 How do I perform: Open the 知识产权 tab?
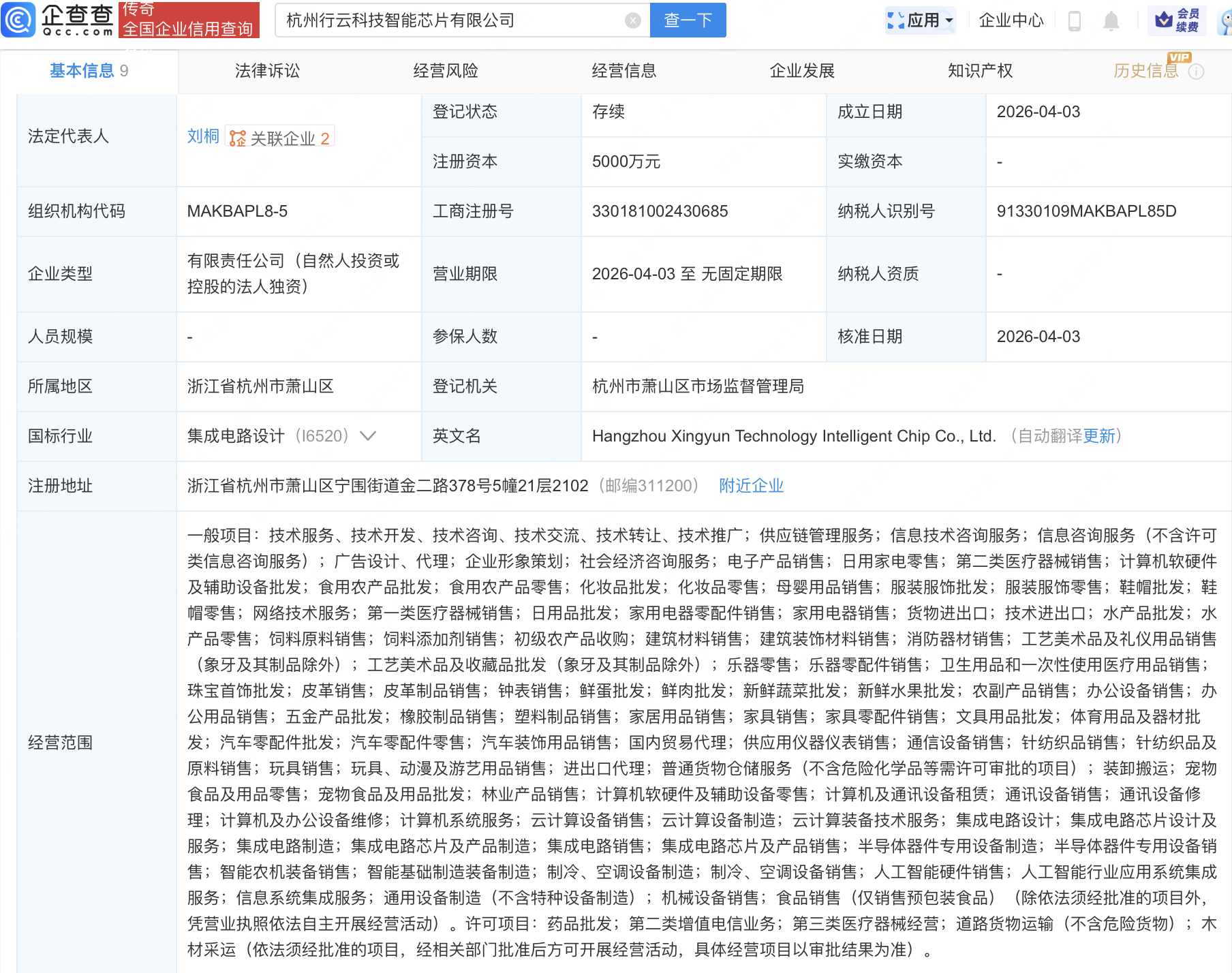tap(979, 70)
